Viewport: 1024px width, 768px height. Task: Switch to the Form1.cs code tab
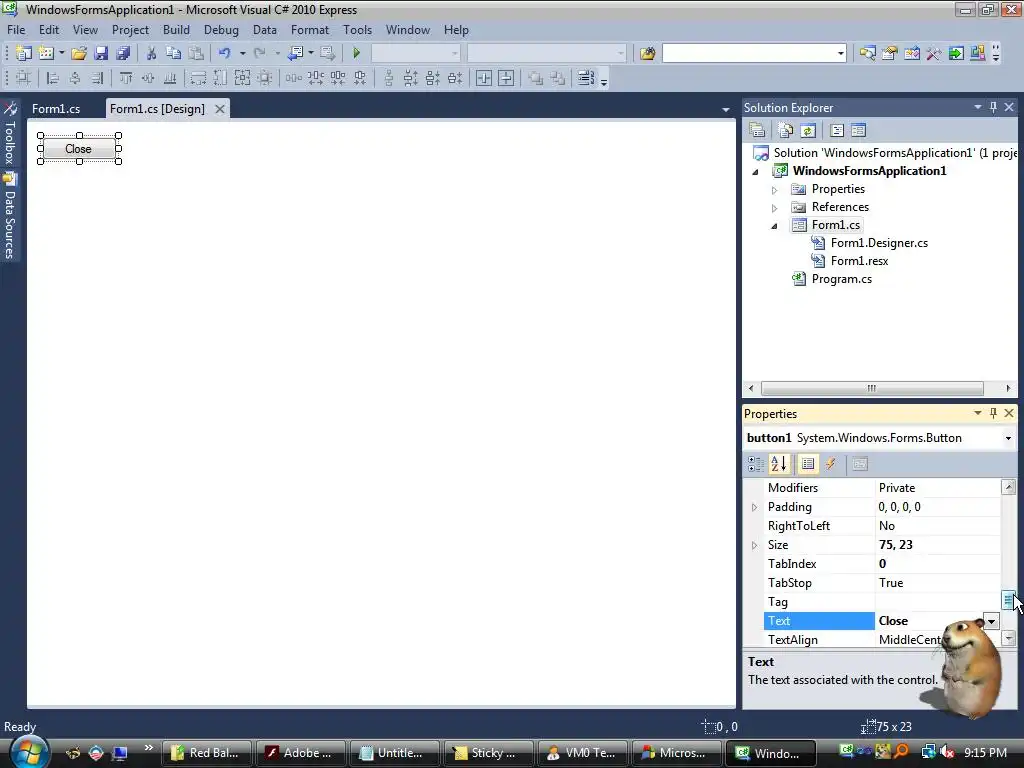(56, 109)
